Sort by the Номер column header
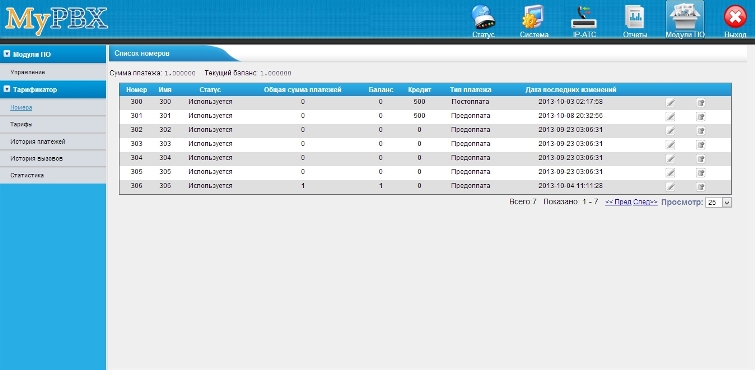The image size is (755, 370). 137,90
